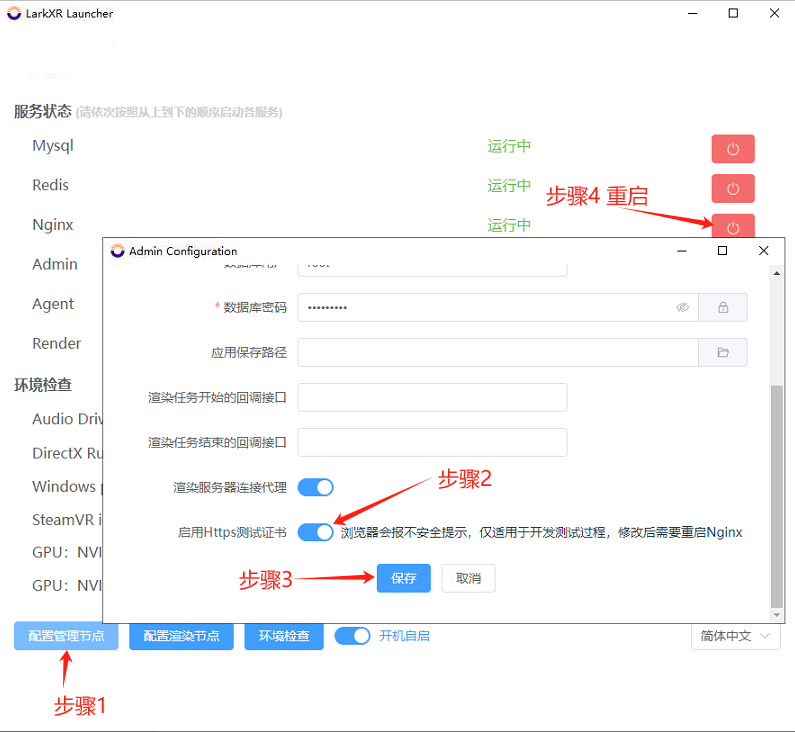Open the 简体中文 language dropdown
The height and width of the screenshot is (732, 795).
pyautogui.click(x=736, y=636)
